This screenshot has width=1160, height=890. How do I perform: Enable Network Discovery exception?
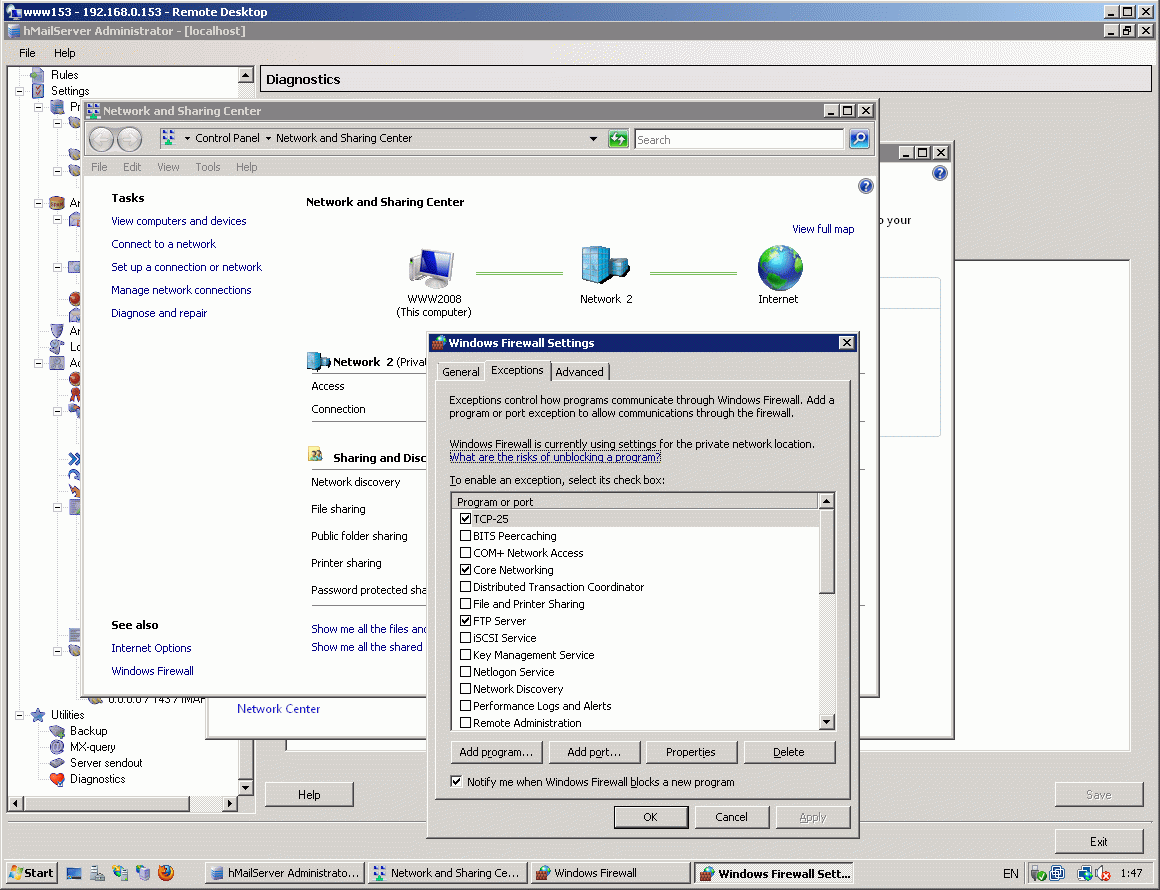(x=465, y=689)
